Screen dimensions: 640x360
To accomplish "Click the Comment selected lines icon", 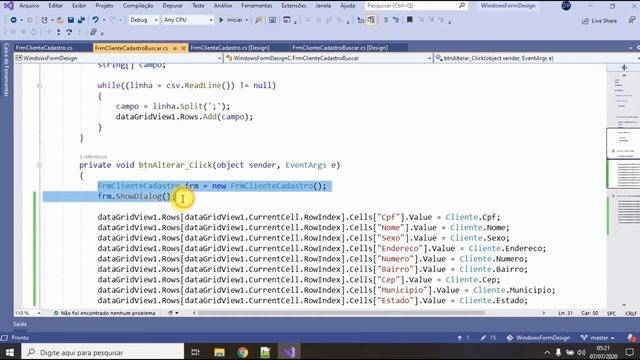I will click(x=386, y=20).
